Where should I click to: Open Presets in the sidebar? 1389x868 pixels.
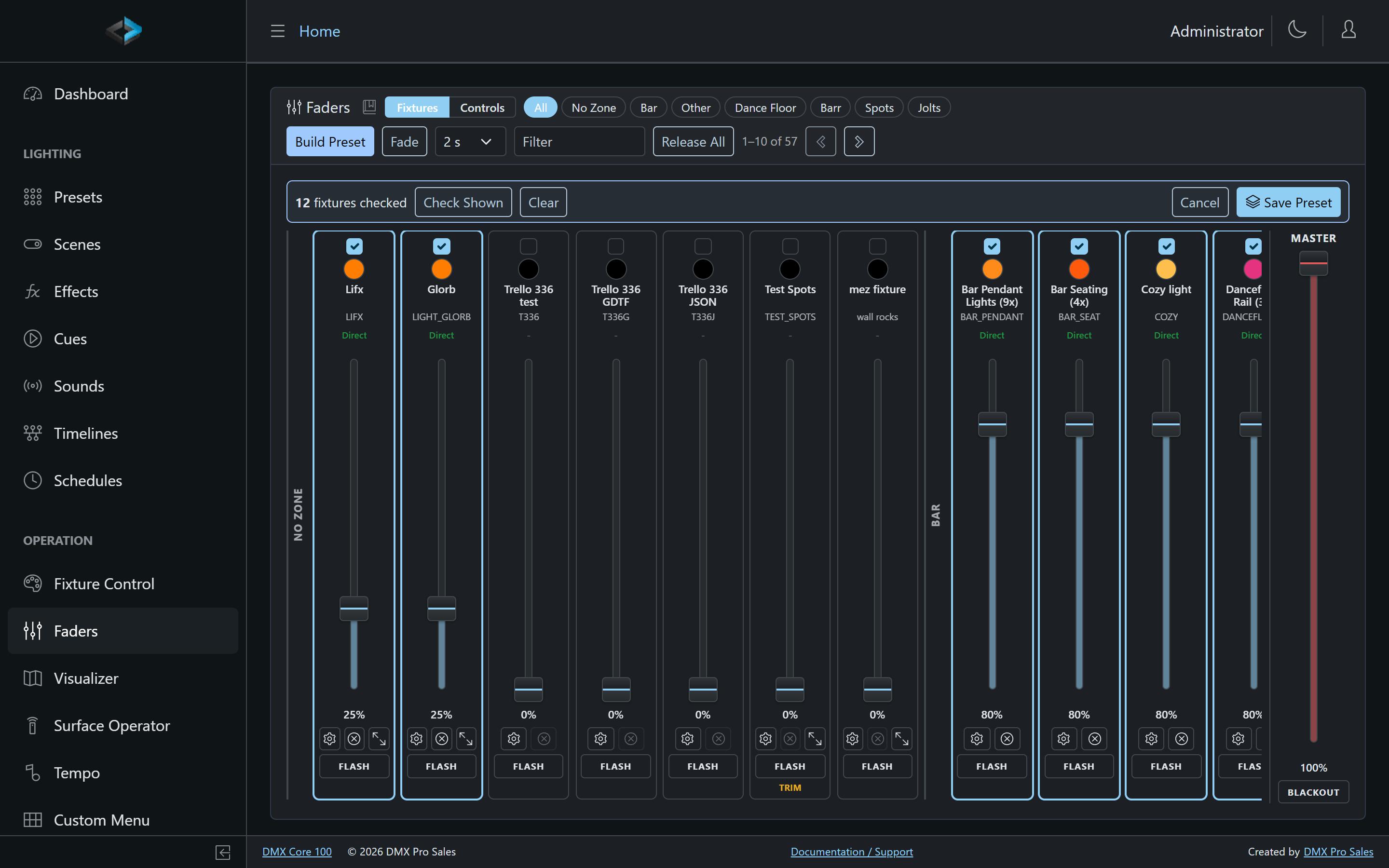[x=123, y=197]
